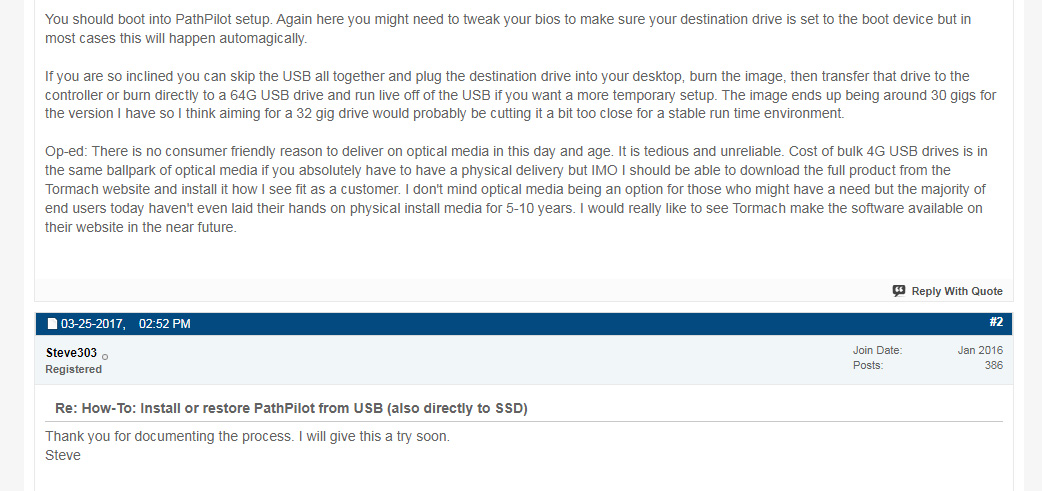Click the offline status circle next to Steve303
The width and height of the screenshot is (1042, 491).
click(105, 357)
